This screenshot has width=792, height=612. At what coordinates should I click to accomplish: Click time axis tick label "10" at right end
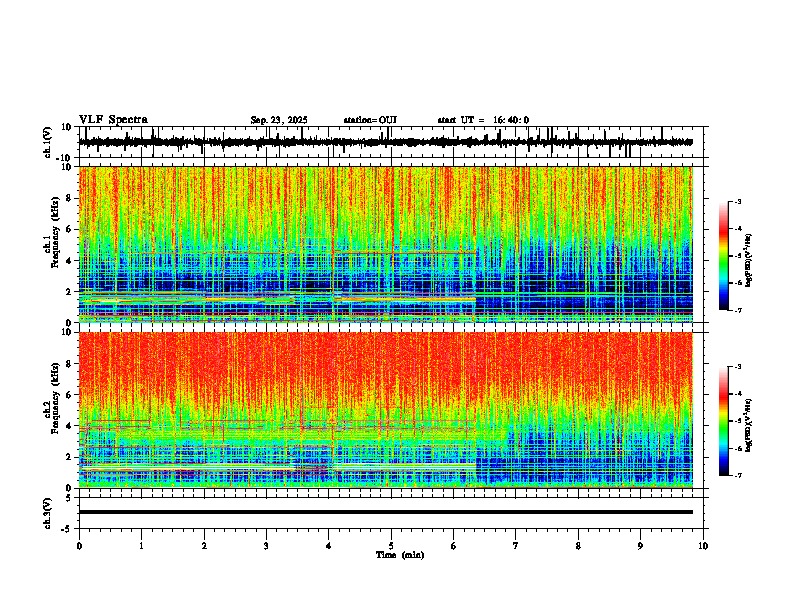[x=703, y=546]
